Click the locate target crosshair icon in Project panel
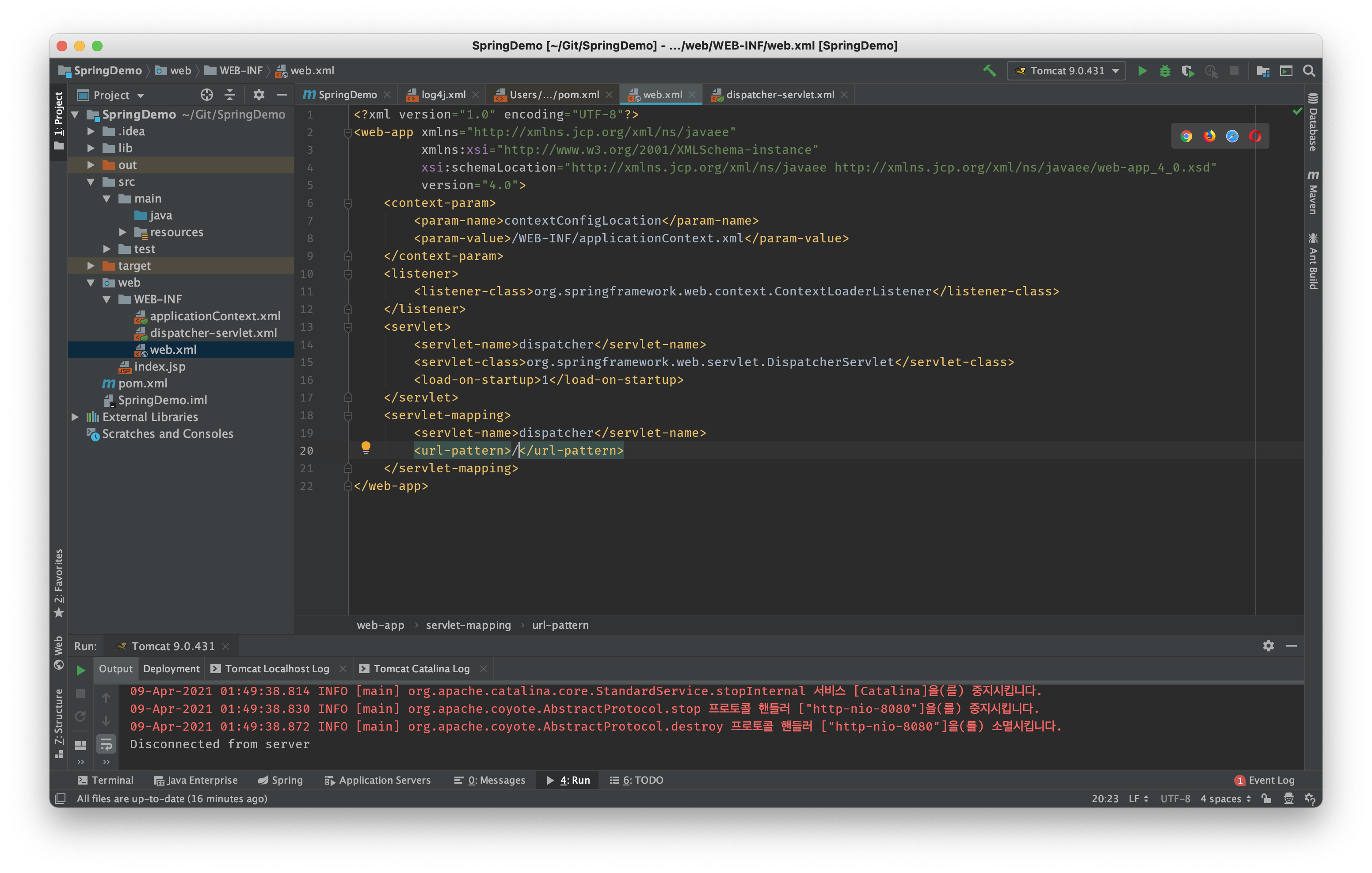1372x873 pixels. (206, 95)
